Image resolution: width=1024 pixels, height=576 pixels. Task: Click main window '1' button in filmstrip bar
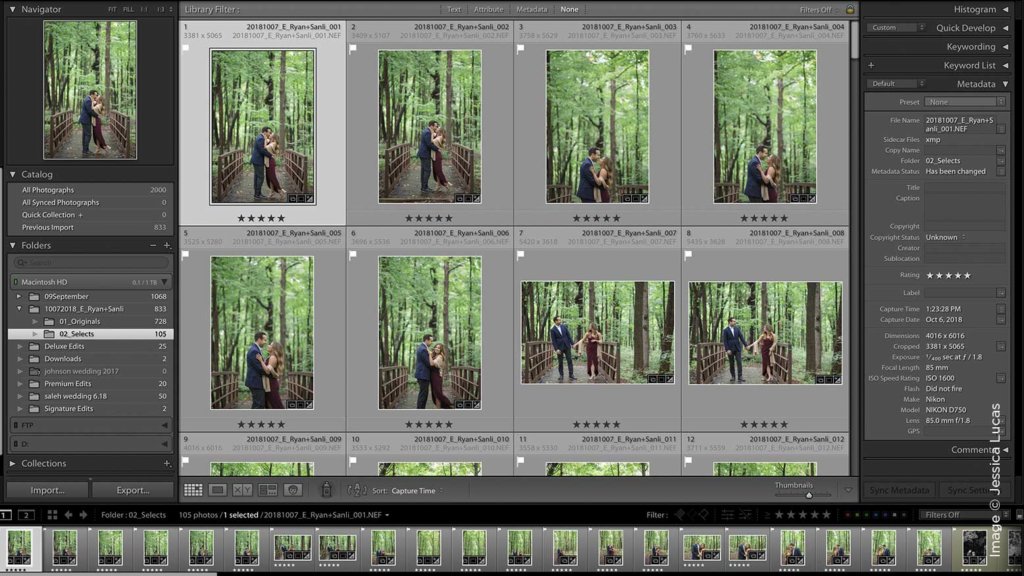tap(5, 515)
